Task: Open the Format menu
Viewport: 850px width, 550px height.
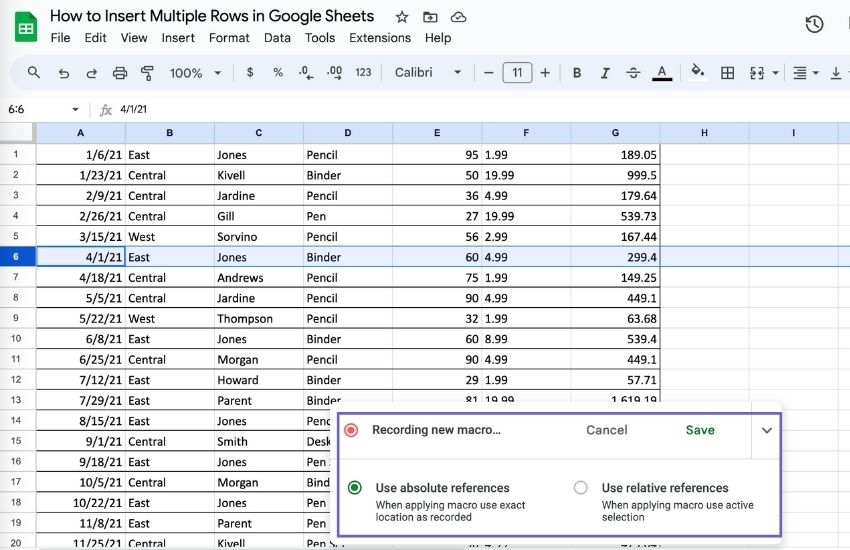Action: pos(229,38)
